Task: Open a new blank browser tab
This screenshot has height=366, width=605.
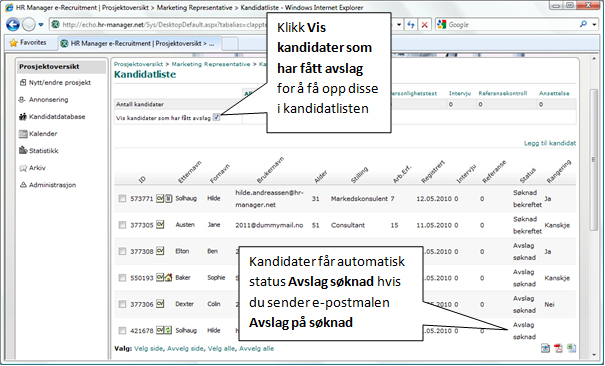Action: [x=230, y=44]
